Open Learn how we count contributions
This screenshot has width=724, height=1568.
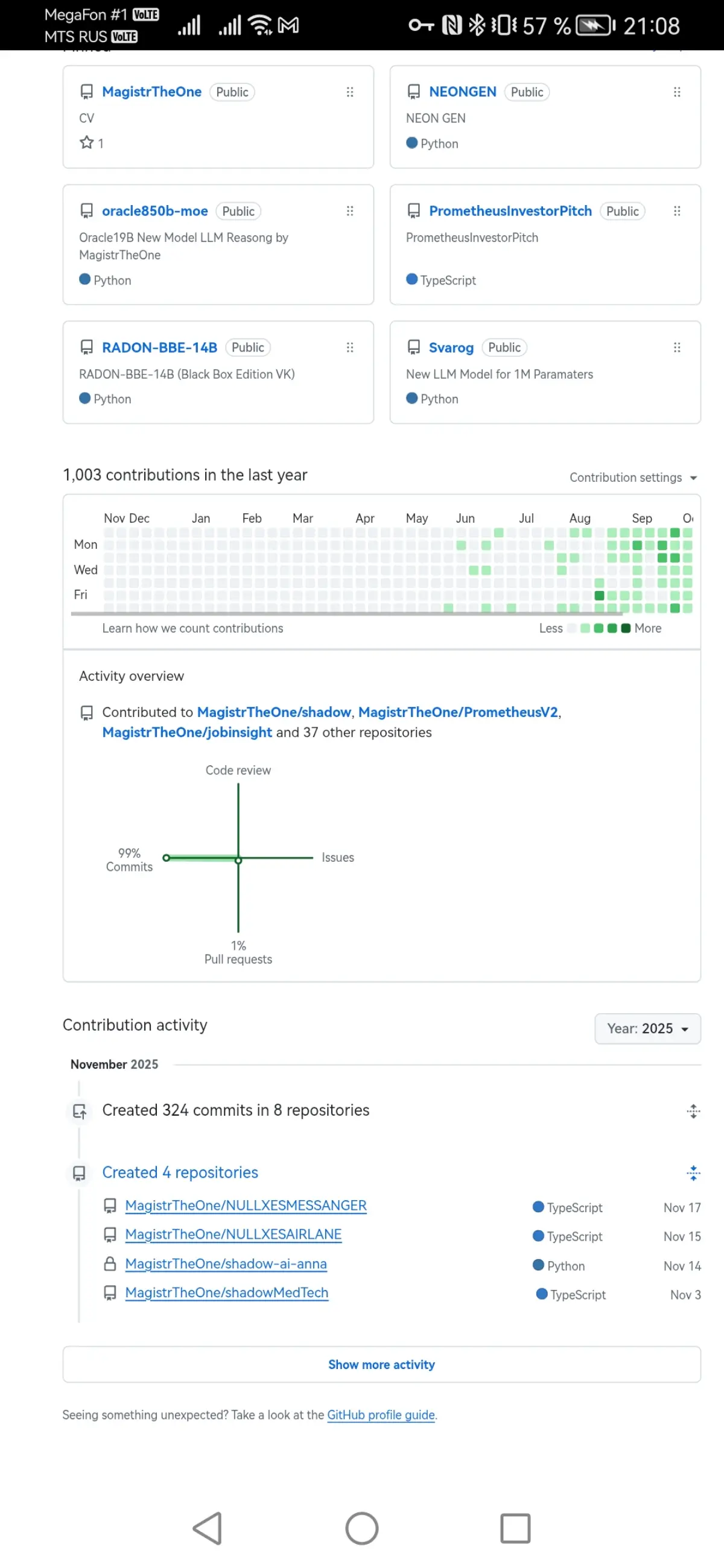point(192,628)
